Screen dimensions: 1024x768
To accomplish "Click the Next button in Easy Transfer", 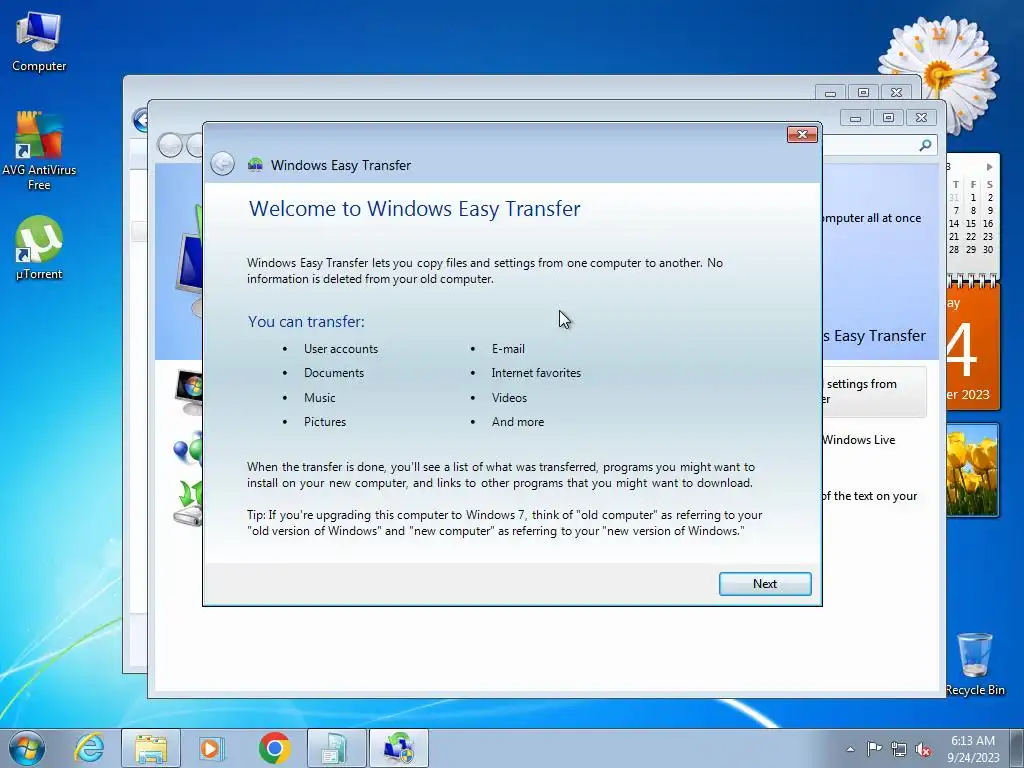I will tap(765, 584).
